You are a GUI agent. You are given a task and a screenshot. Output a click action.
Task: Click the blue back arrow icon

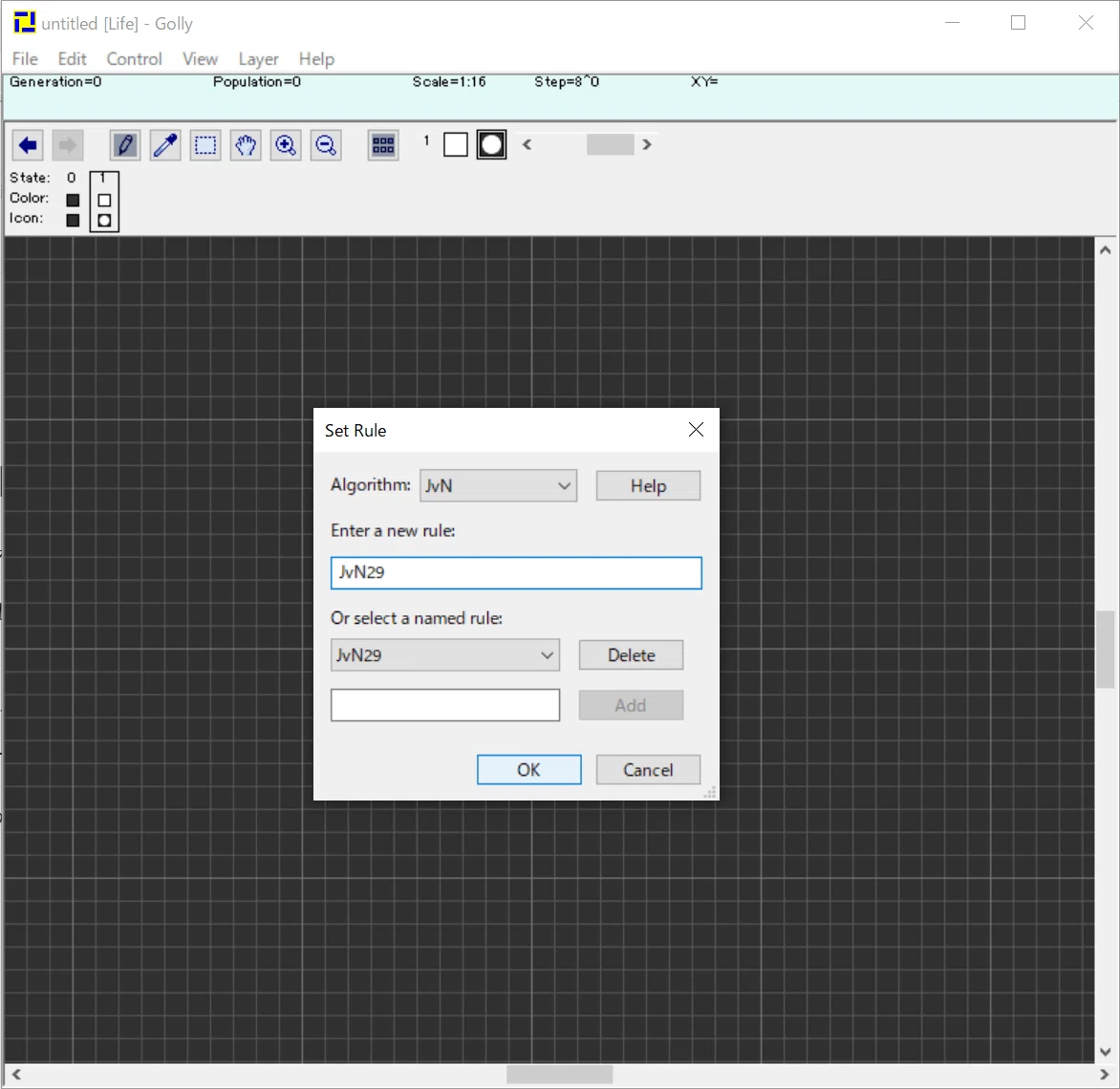[28, 145]
